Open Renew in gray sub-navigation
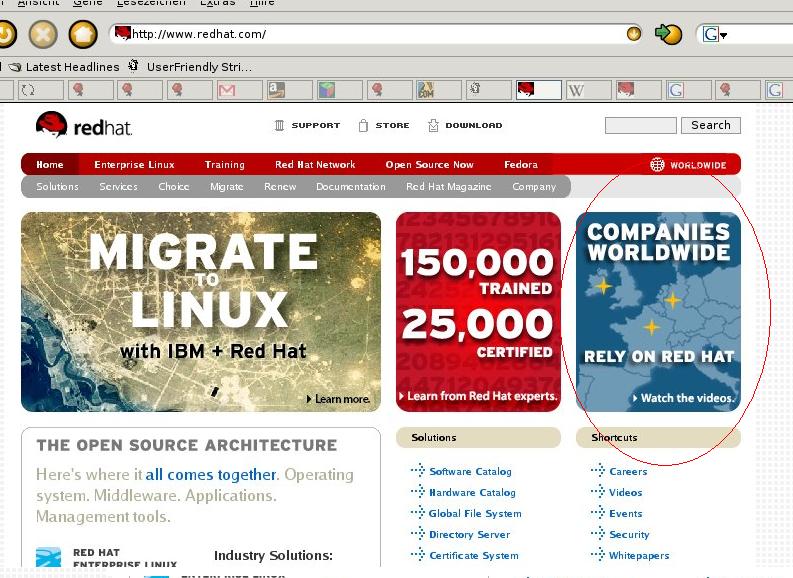793x578 pixels. [x=280, y=187]
